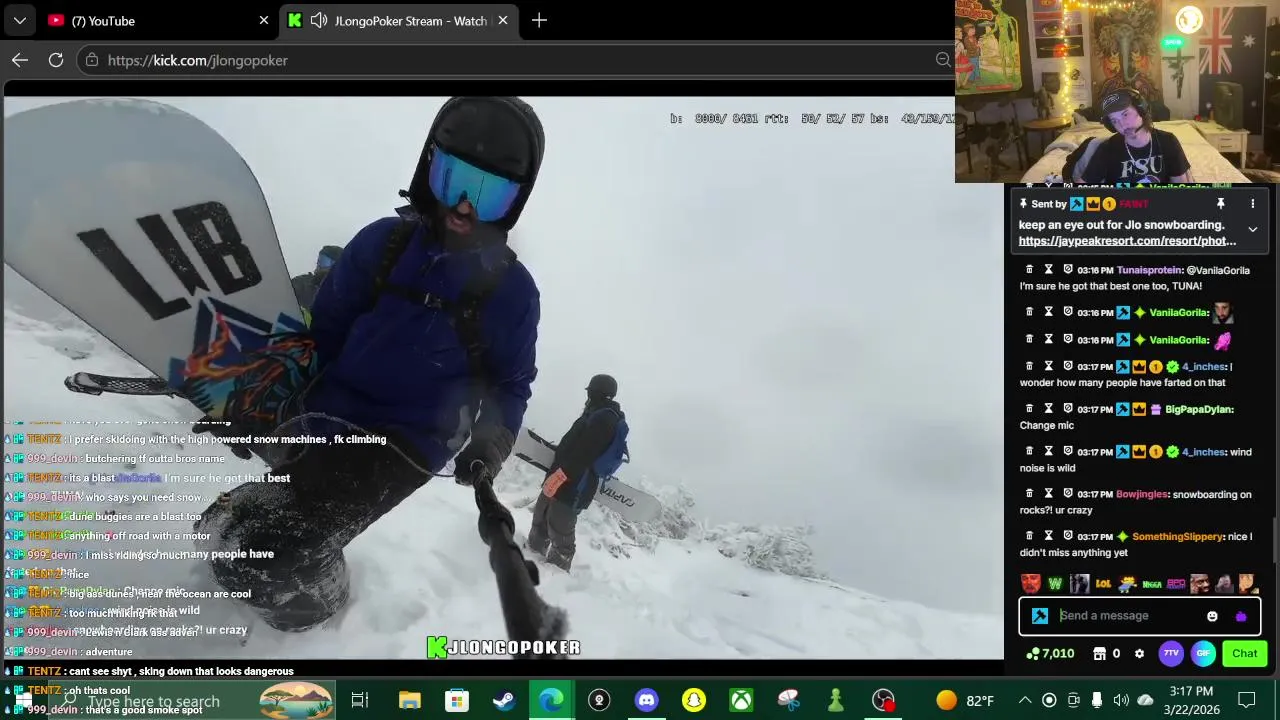
Task: Close the JLongoPoker Stream tab
Action: pyautogui.click(x=503, y=20)
